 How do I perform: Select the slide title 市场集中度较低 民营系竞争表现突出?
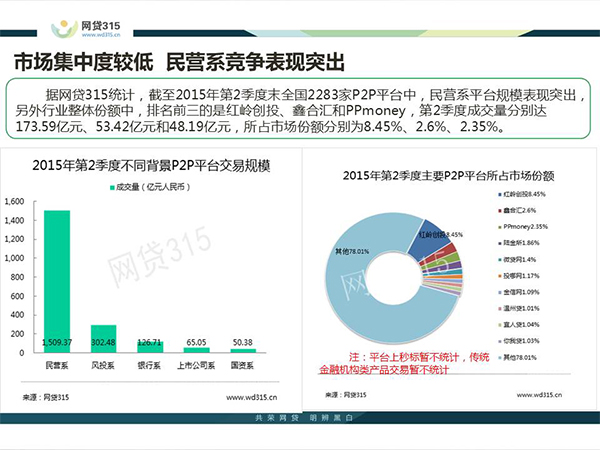(x=179, y=62)
